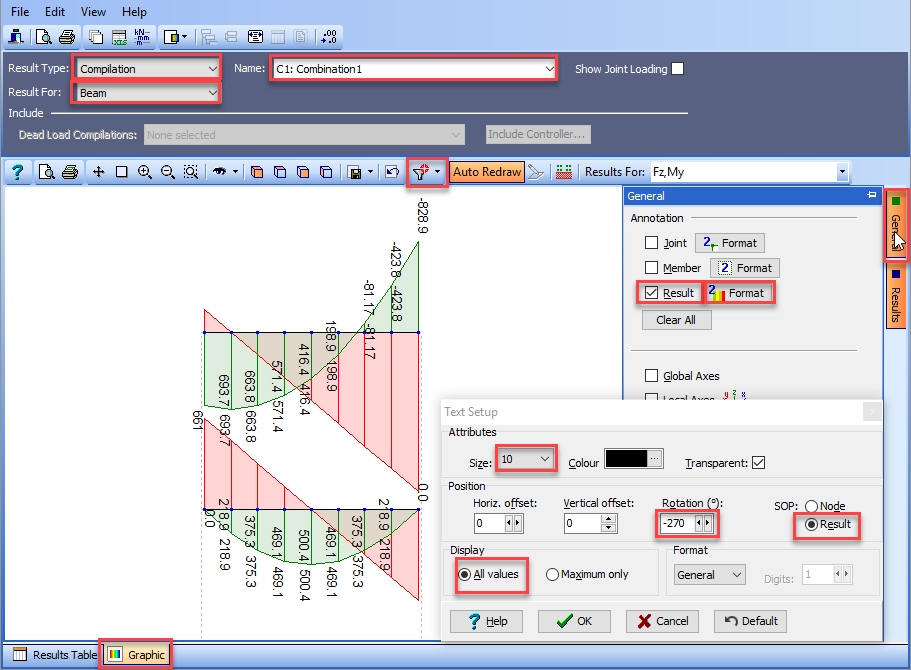Open the Format General dropdown
911x670 pixels.
tap(710, 575)
